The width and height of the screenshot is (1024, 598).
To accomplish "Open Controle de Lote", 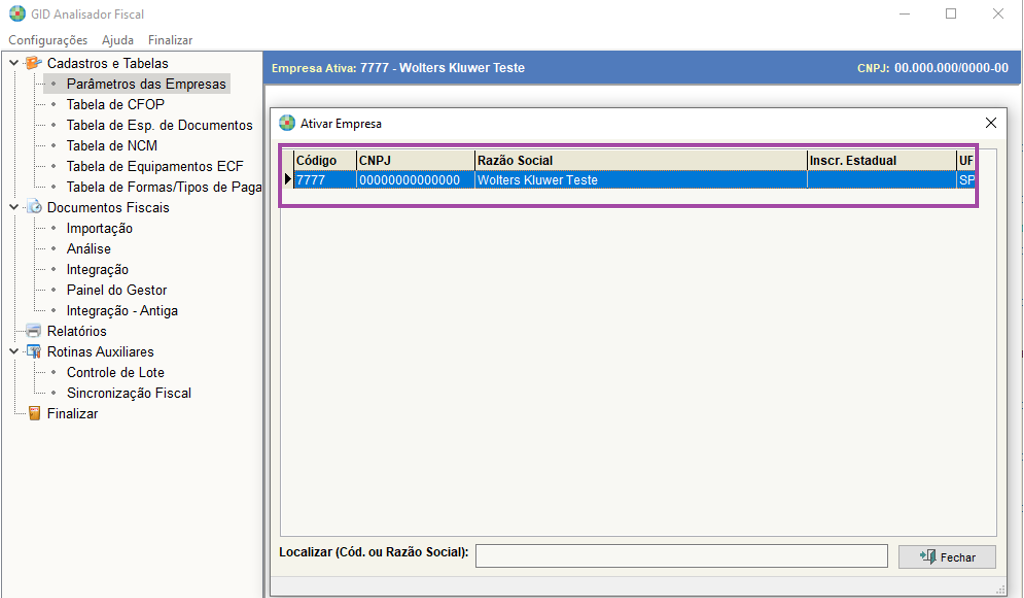I will click(x=116, y=372).
